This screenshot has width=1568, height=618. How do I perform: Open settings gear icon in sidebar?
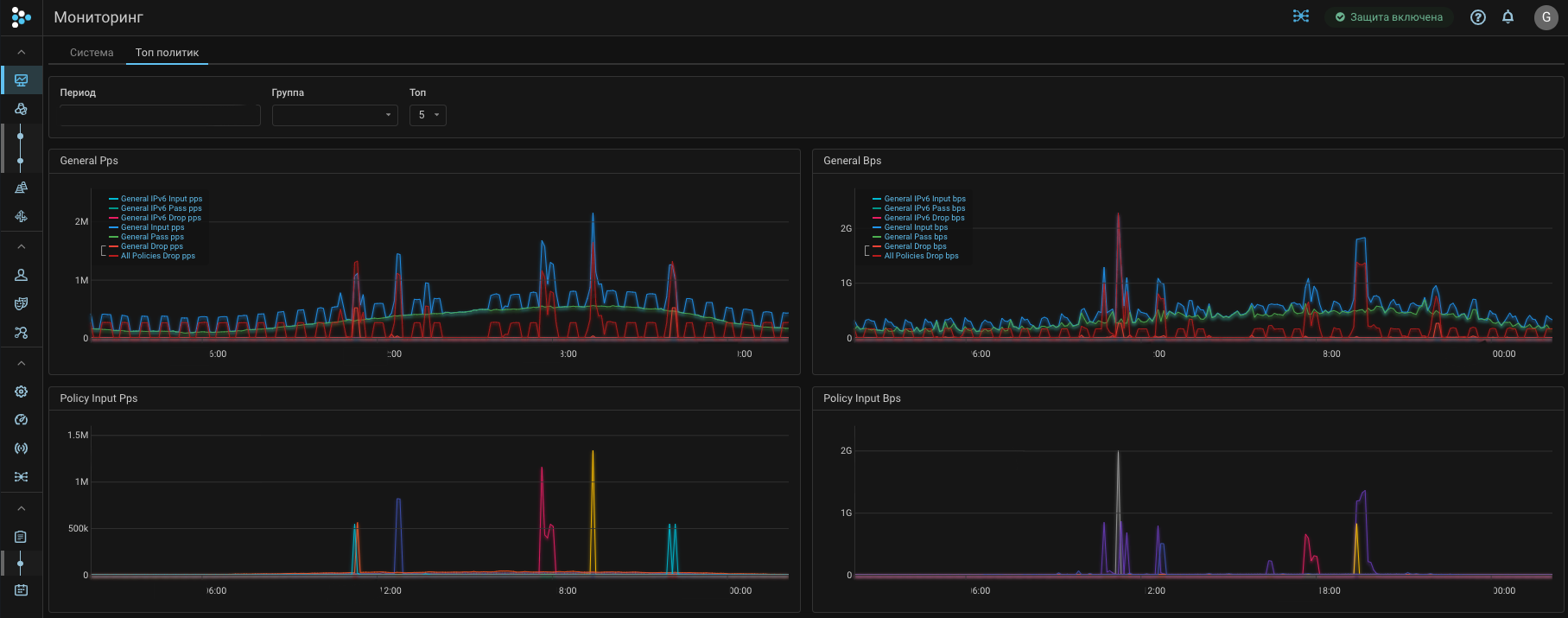pyautogui.click(x=21, y=392)
